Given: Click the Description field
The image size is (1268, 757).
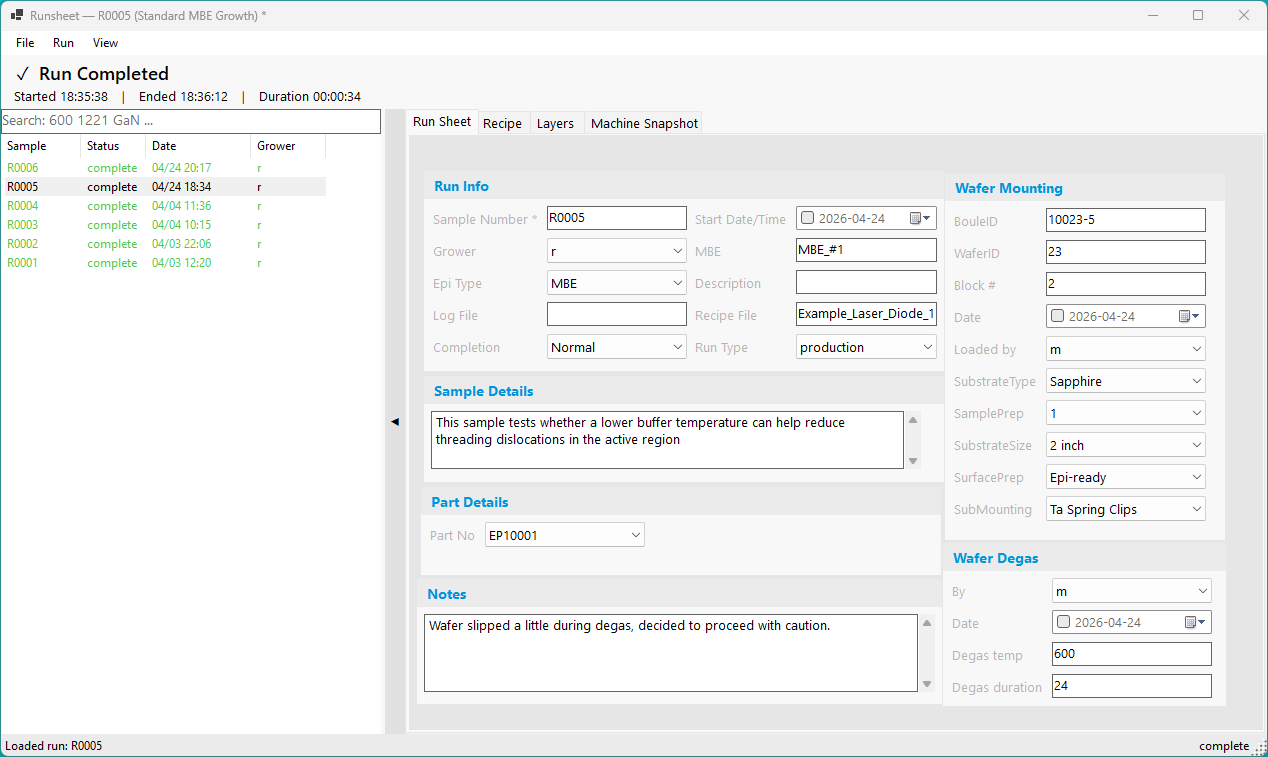Looking at the screenshot, I should [866, 282].
